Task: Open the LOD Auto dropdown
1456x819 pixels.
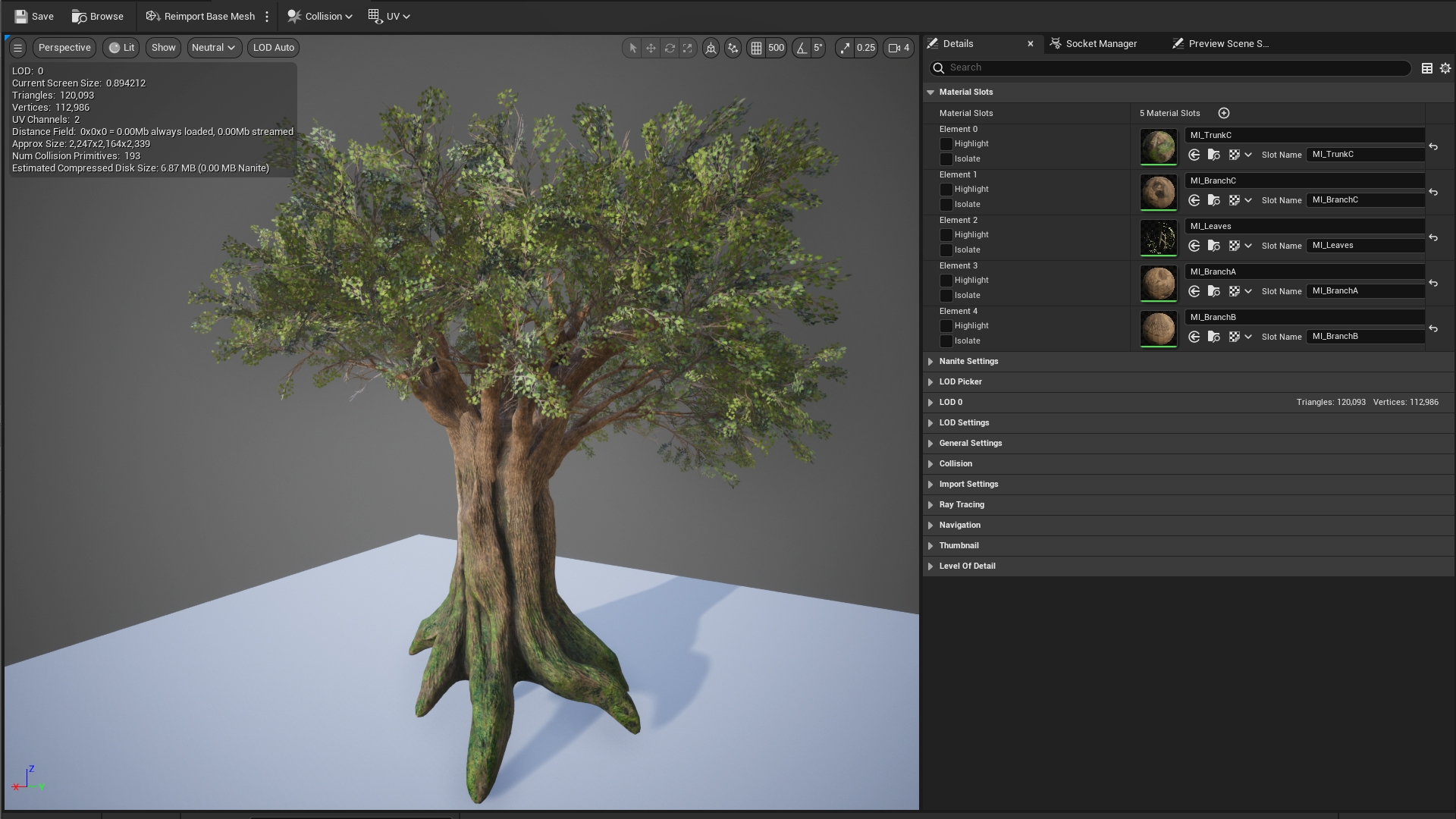Action: click(x=272, y=48)
